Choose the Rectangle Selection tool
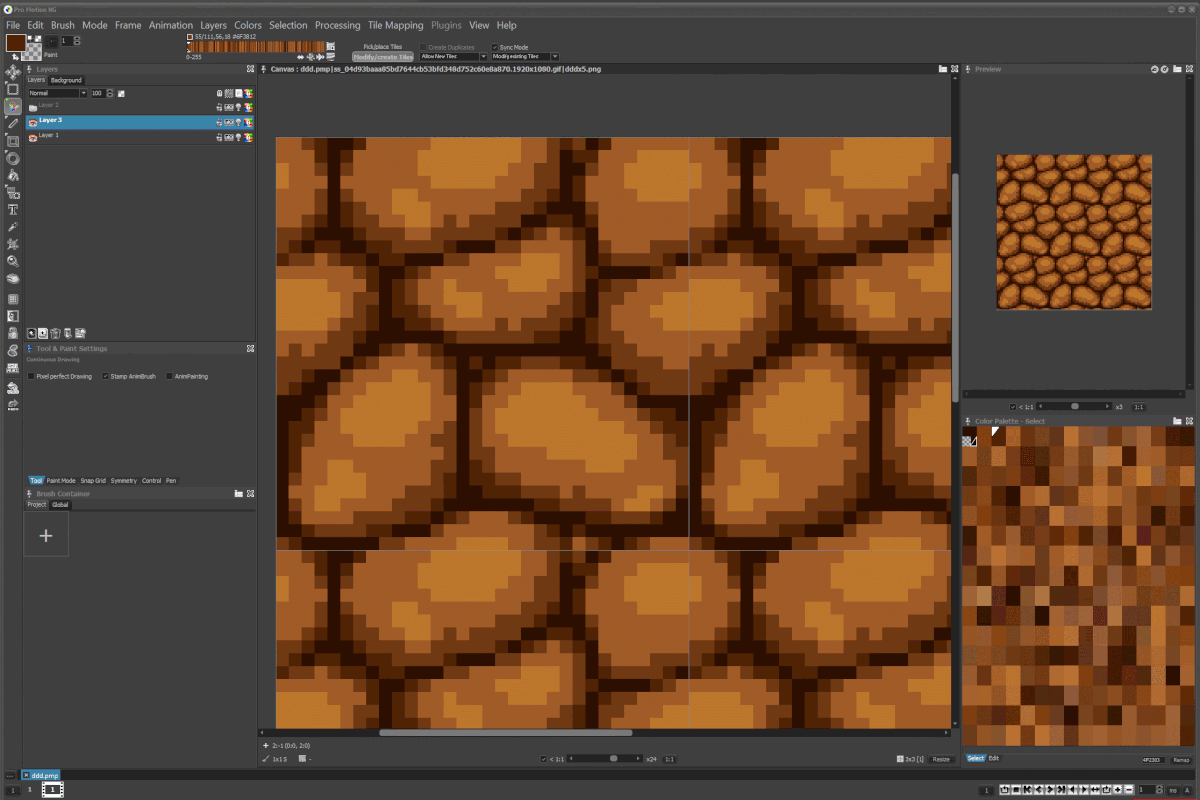 coord(13,88)
